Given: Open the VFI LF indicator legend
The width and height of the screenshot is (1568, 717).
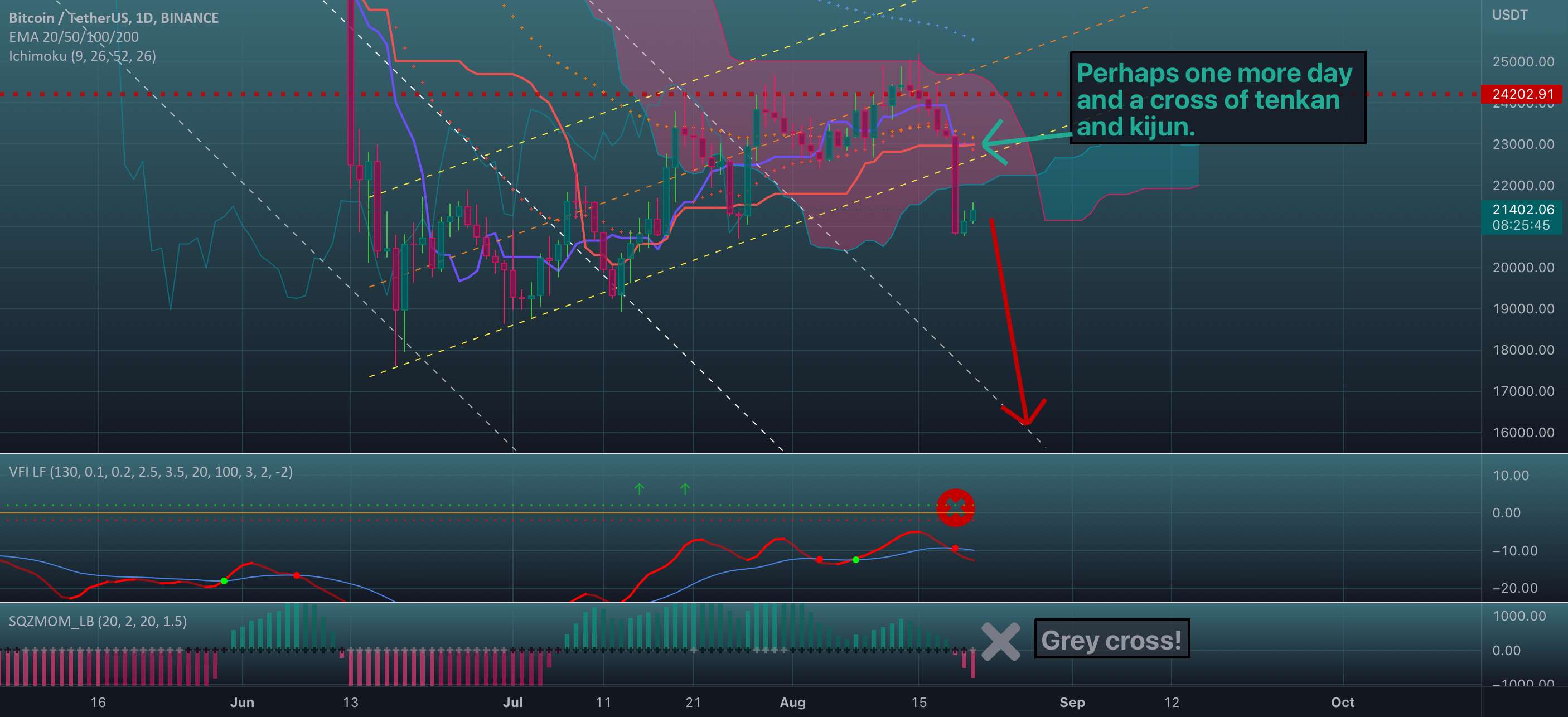Looking at the screenshot, I should pos(151,472).
